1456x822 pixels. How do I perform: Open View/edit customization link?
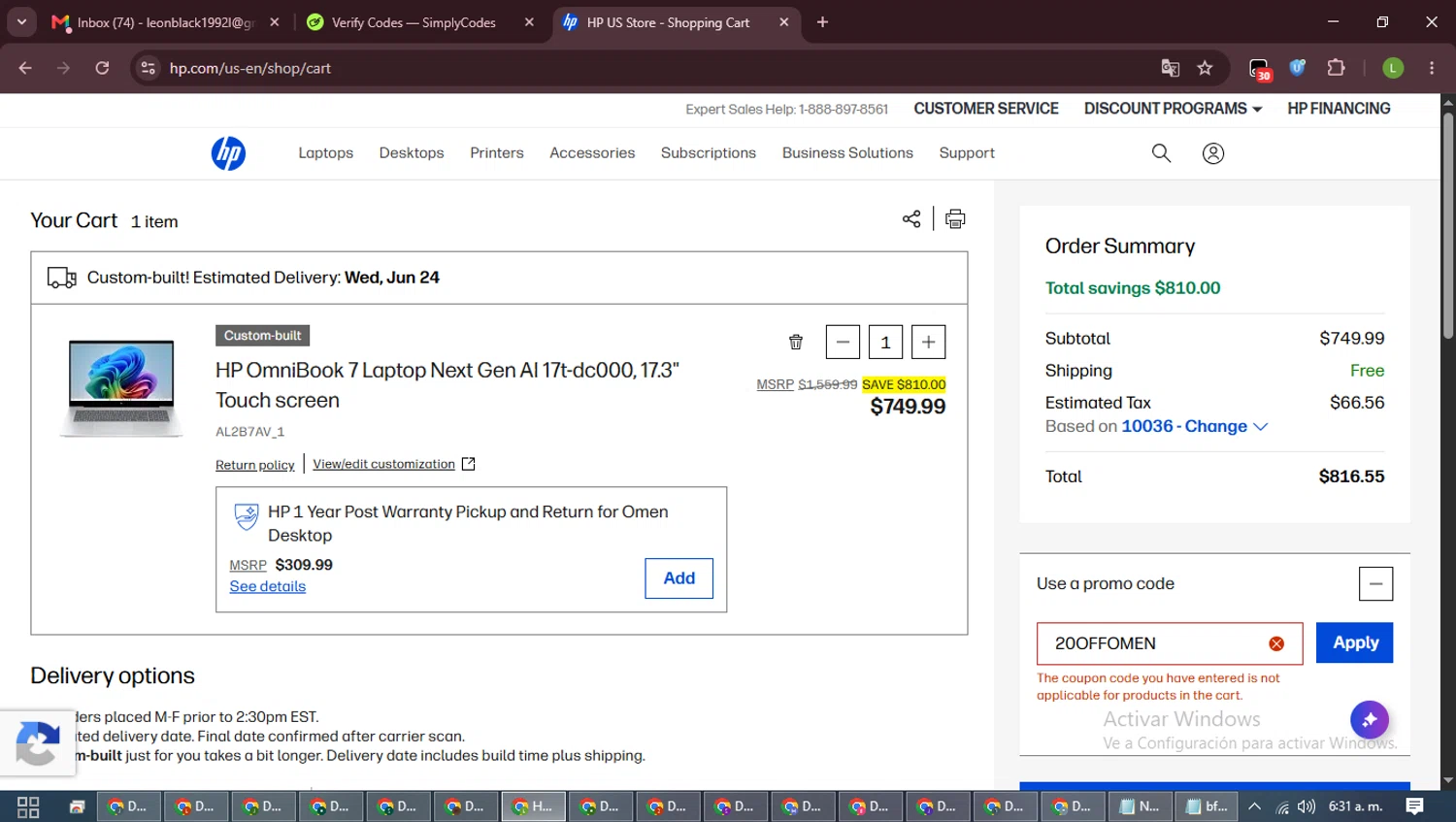(394, 464)
